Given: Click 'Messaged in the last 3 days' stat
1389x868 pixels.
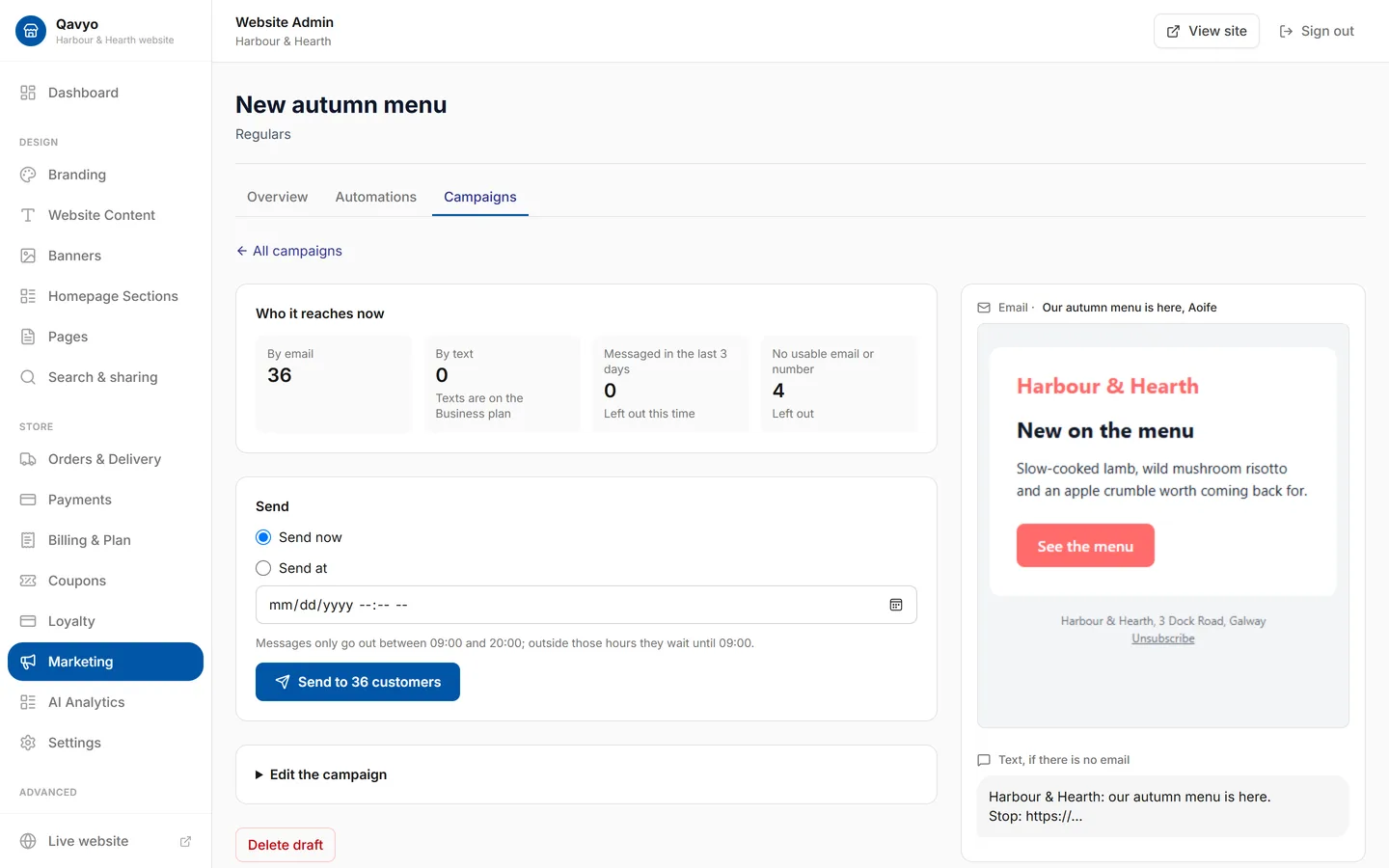Looking at the screenshot, I should click(x=670, y=384).
